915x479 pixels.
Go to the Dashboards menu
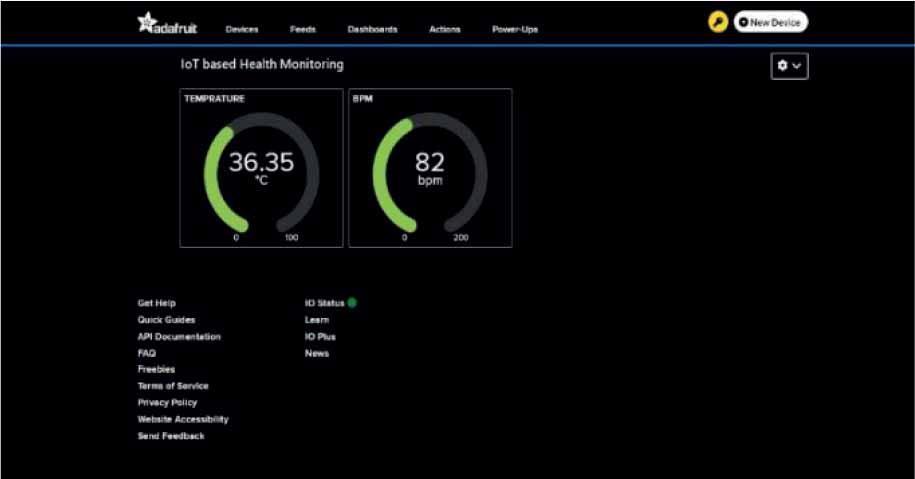(372, 30)
